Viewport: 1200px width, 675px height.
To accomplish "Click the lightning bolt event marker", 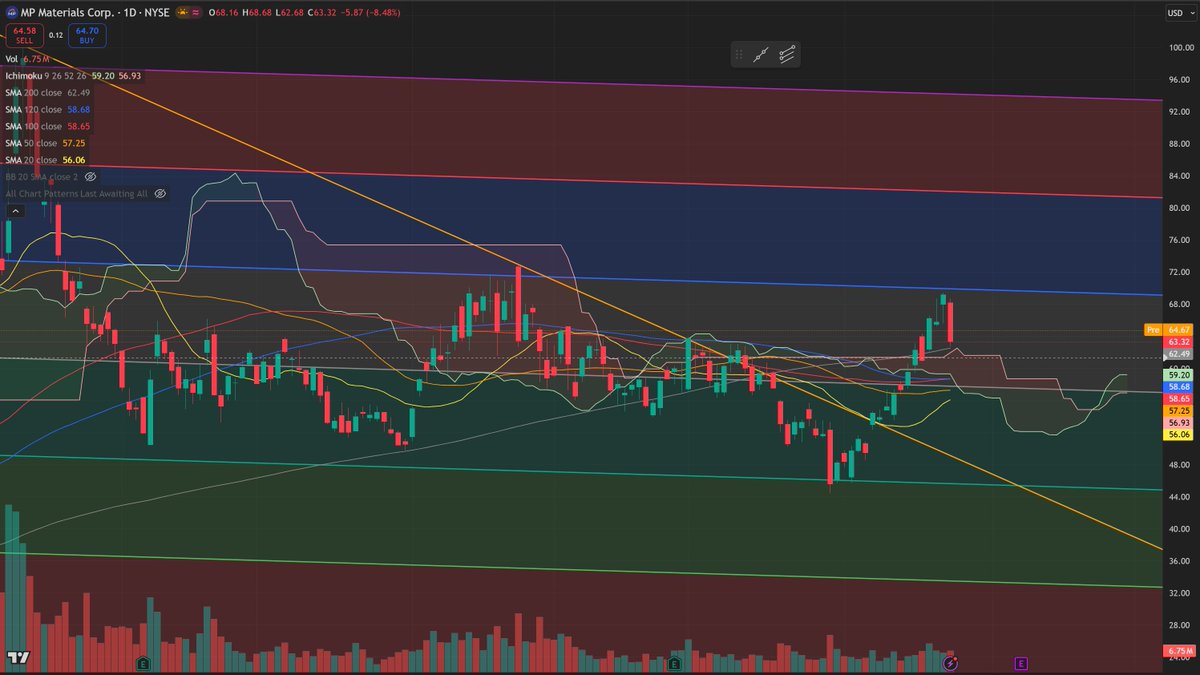I will [x=951, y=662].
